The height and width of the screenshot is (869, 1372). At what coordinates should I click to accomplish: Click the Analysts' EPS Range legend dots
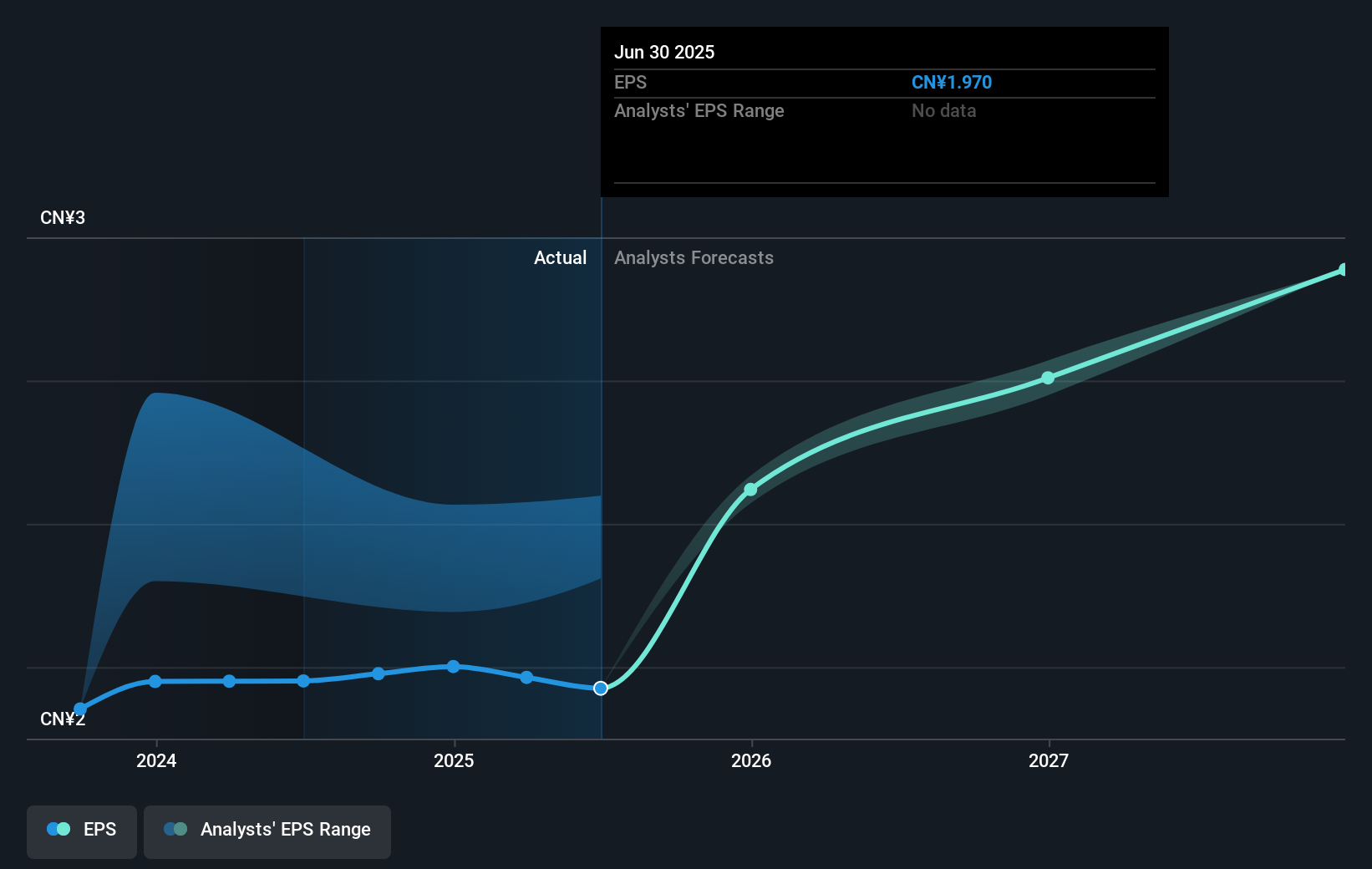tap(175, 829)
